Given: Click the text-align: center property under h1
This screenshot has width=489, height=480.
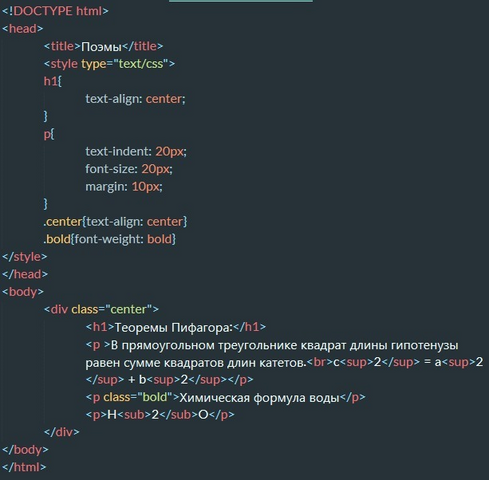Looking at the screenshot, I should pyautogui.click(x=135, y=99).
